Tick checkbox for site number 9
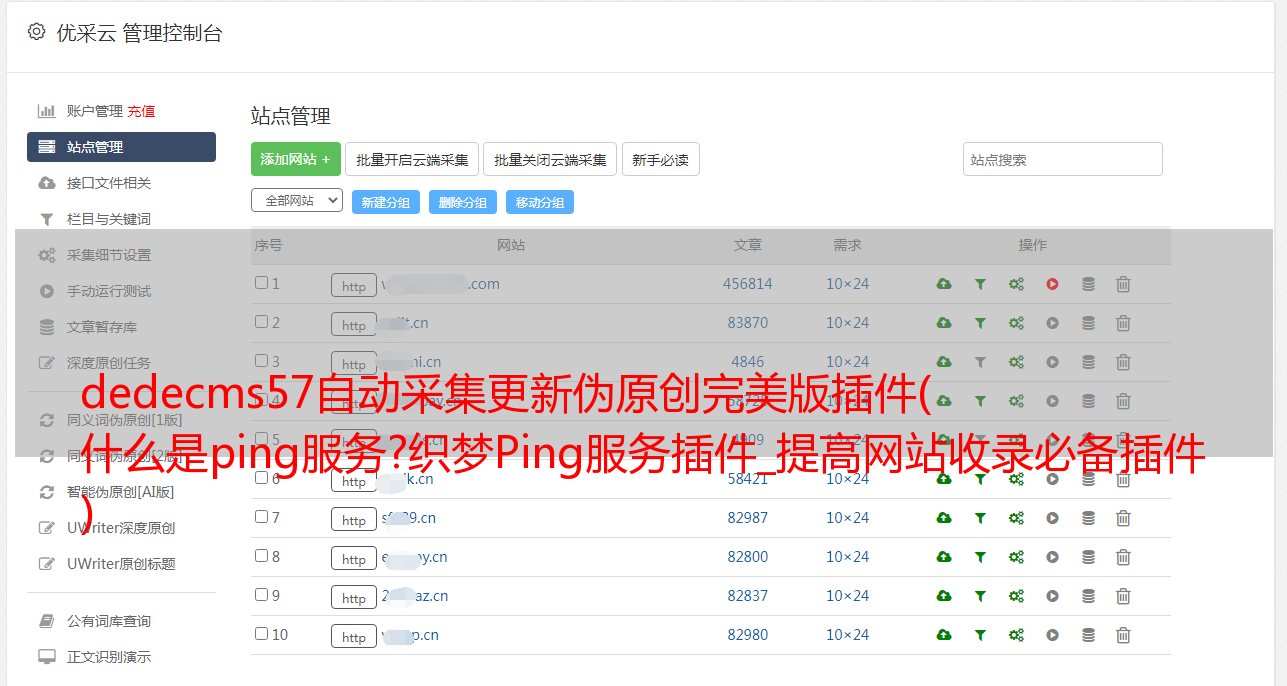This screenshot has width=1287, height=686. point(261,595)
